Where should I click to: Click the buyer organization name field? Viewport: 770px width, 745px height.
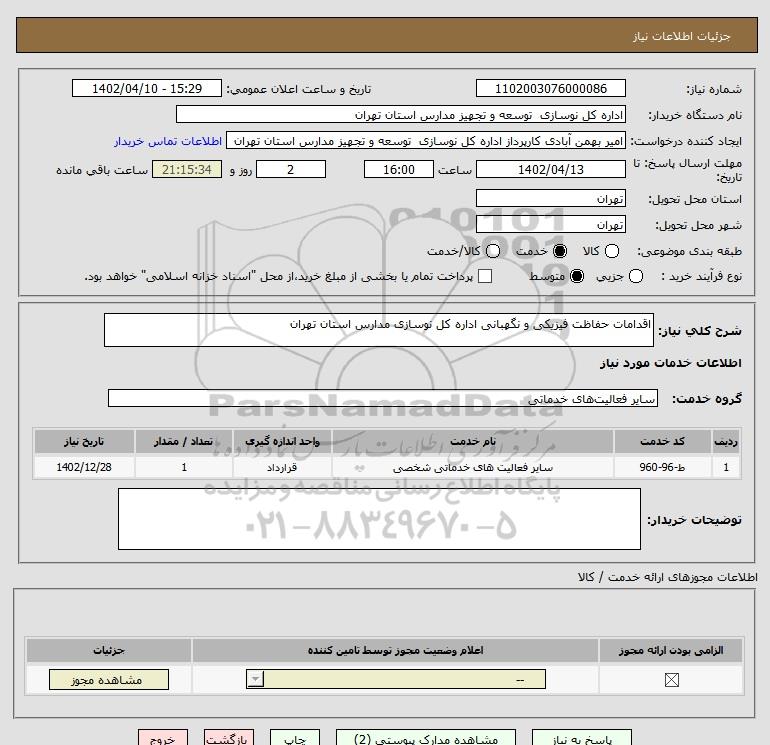[x=401, y=115]
